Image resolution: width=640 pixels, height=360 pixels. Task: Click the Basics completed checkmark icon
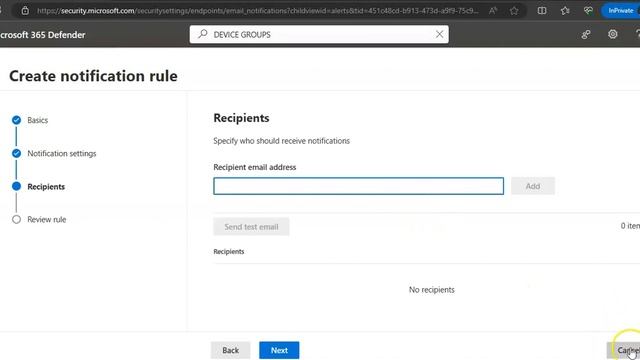pyautogui.click(x=16, y=120)
